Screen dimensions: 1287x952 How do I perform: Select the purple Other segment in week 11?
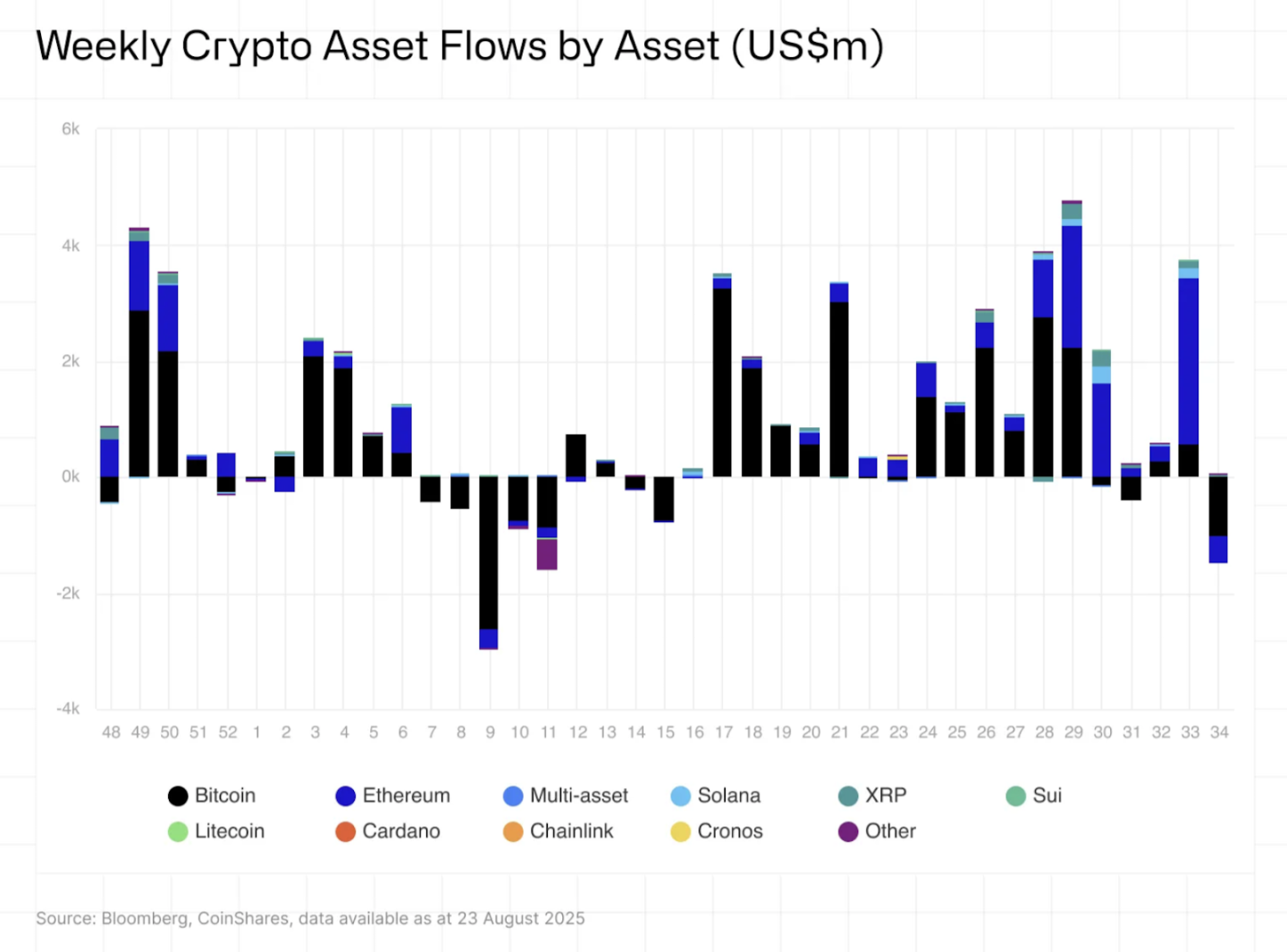point(547,554)
